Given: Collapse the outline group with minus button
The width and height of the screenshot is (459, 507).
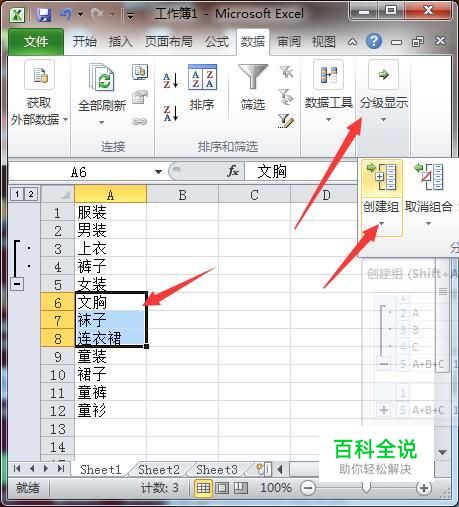Looking at the screenshot, I should (x=17, y=284).
